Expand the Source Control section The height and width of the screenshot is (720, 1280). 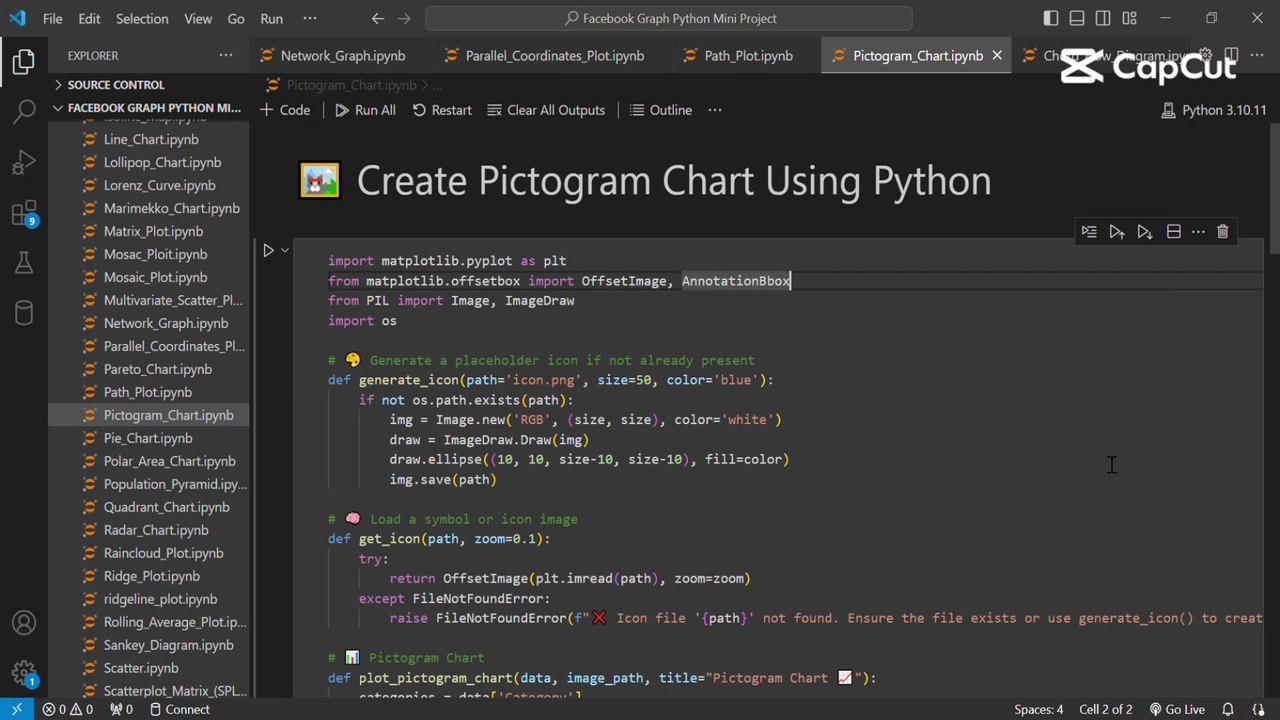pos(116,85)
